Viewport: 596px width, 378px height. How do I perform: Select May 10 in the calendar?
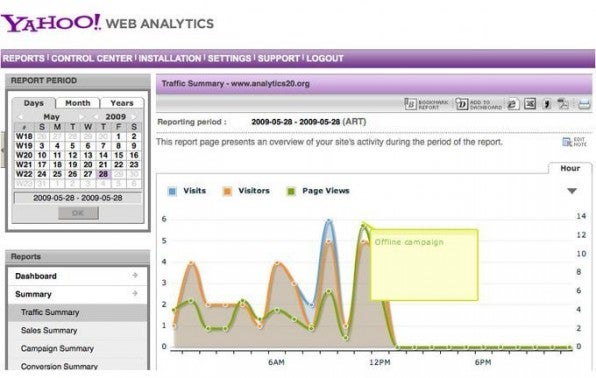(x=42, y=155)
